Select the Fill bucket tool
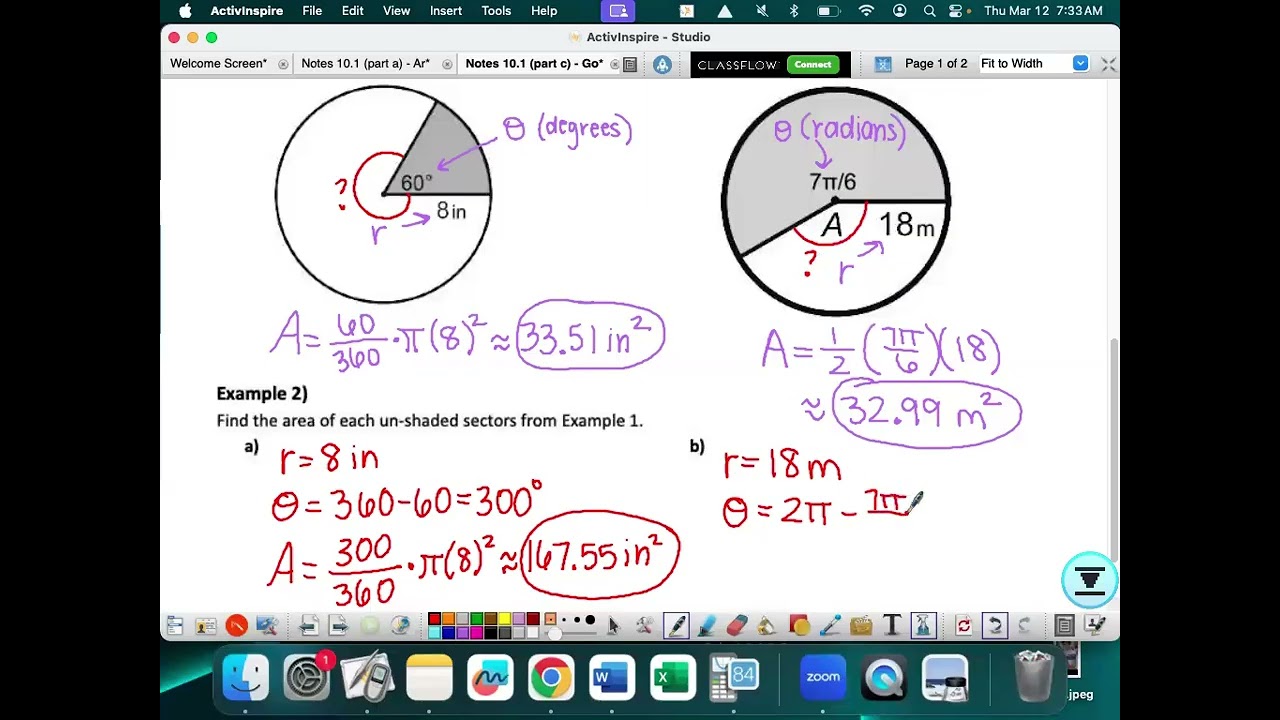This screenshot has height=720, width=1280. coord(768,626)
